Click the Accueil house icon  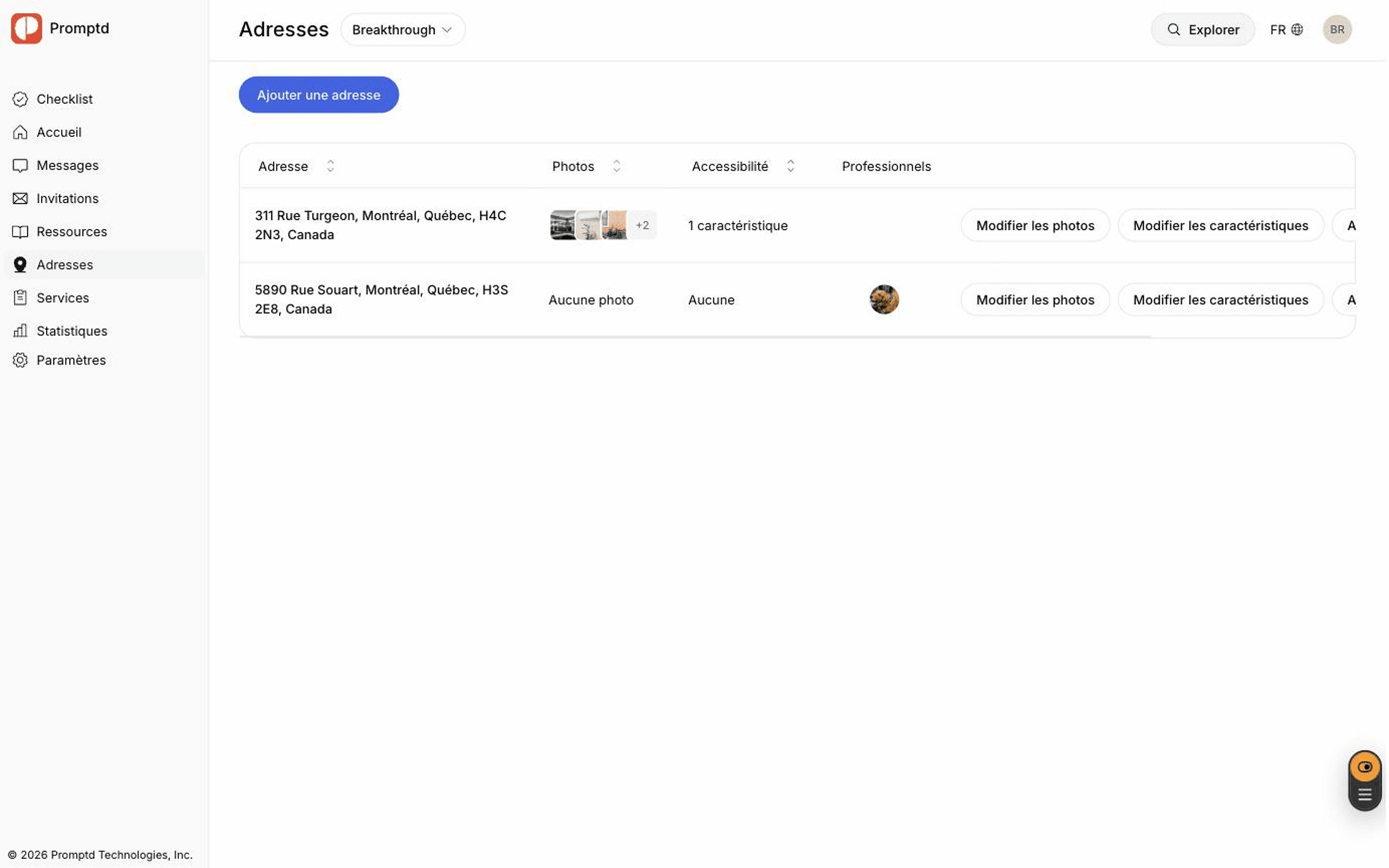tap(20, 133)
